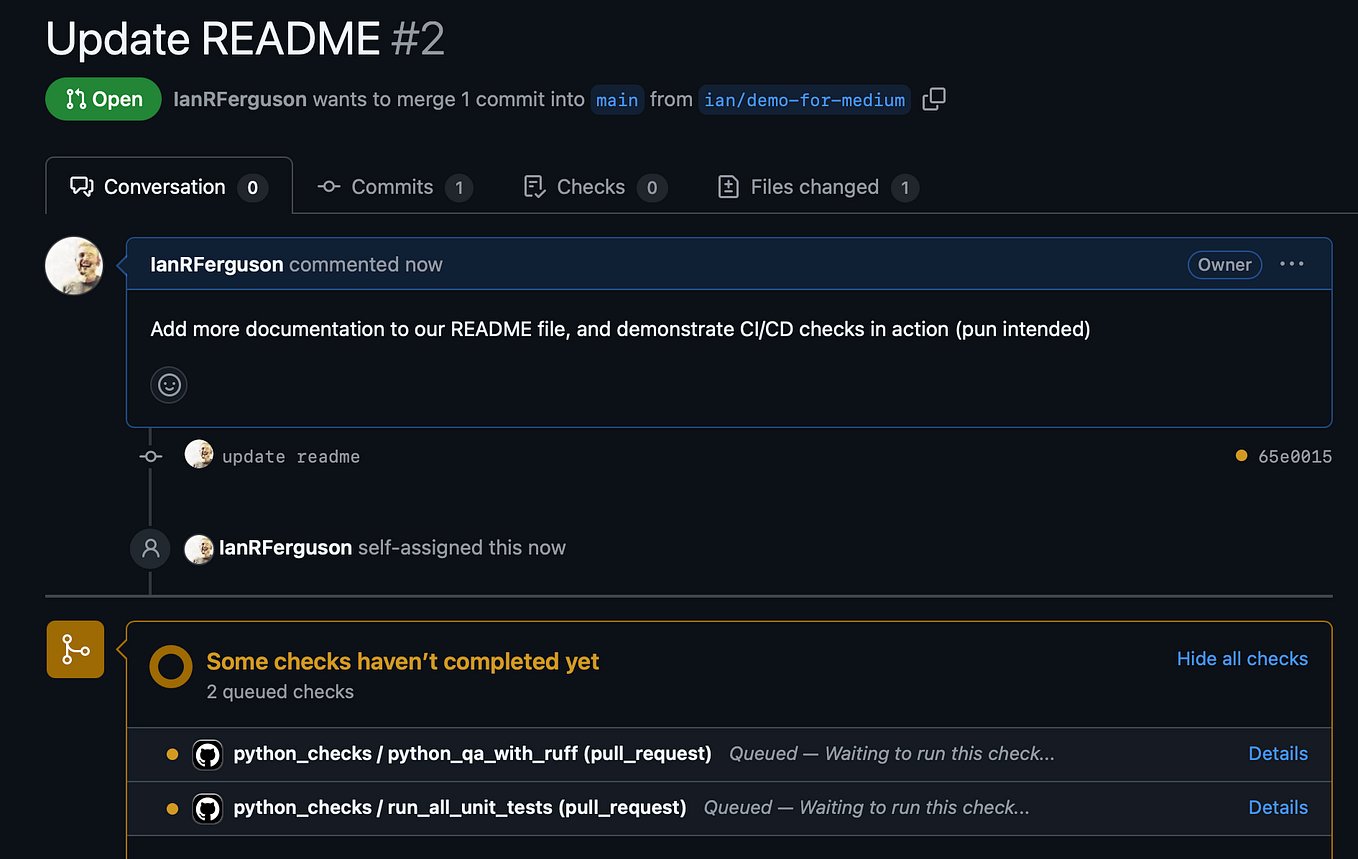
Task: Open the comment options kebab menu
Action: [x=1291, y=264]
